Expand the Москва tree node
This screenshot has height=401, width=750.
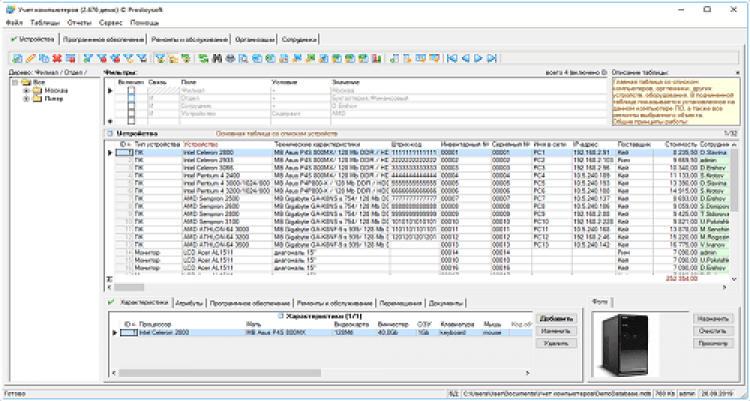(26, 92)
